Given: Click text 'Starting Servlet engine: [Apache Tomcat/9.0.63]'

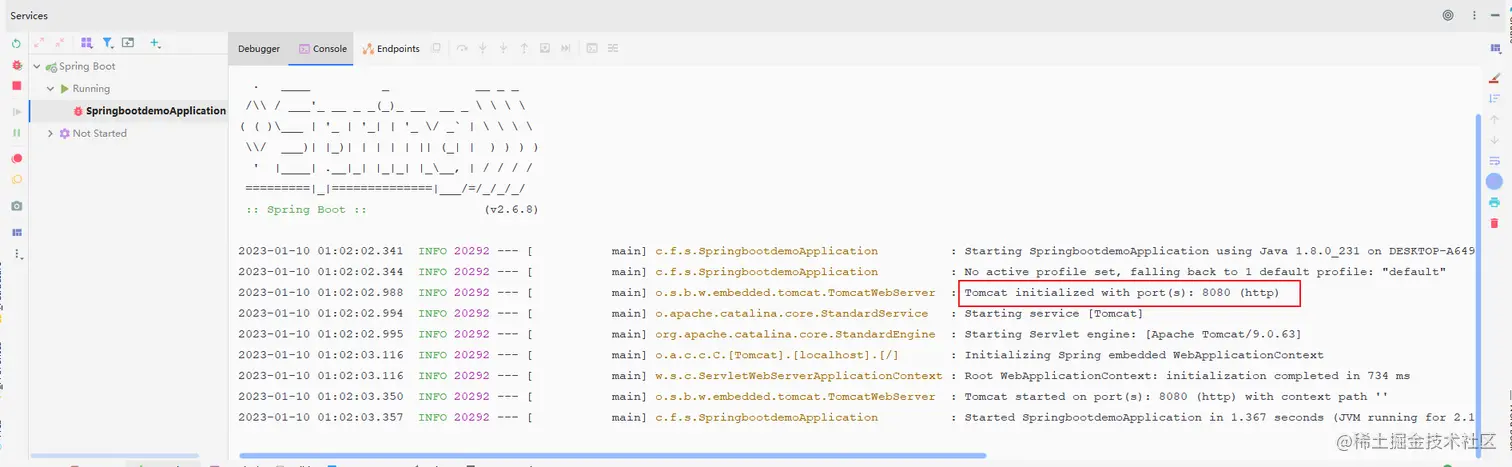Looking at the screenshot, I should pos(1132,334).
